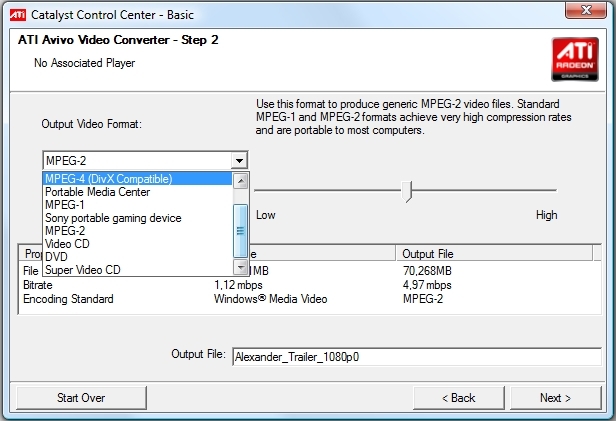Click the 1,12 mbps source bitrate
The height and width of the screenshot is (421, 616).
pyautogui.click(x=238, y=285)
